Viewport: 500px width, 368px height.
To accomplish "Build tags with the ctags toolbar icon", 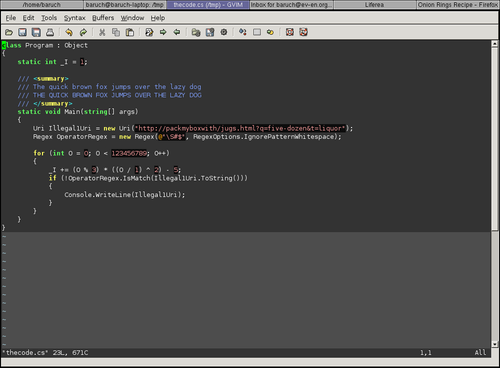I will pyautogui.click(x=257, y=32).
